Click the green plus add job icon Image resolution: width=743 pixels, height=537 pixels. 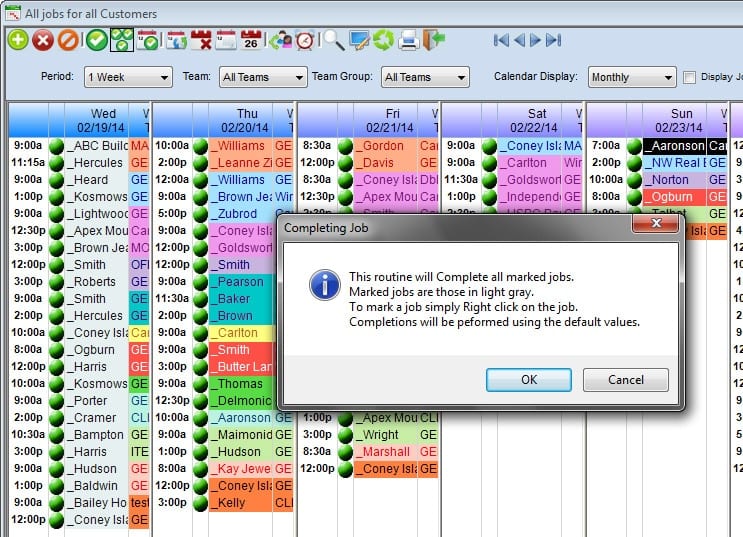click(x=18, y=40)
